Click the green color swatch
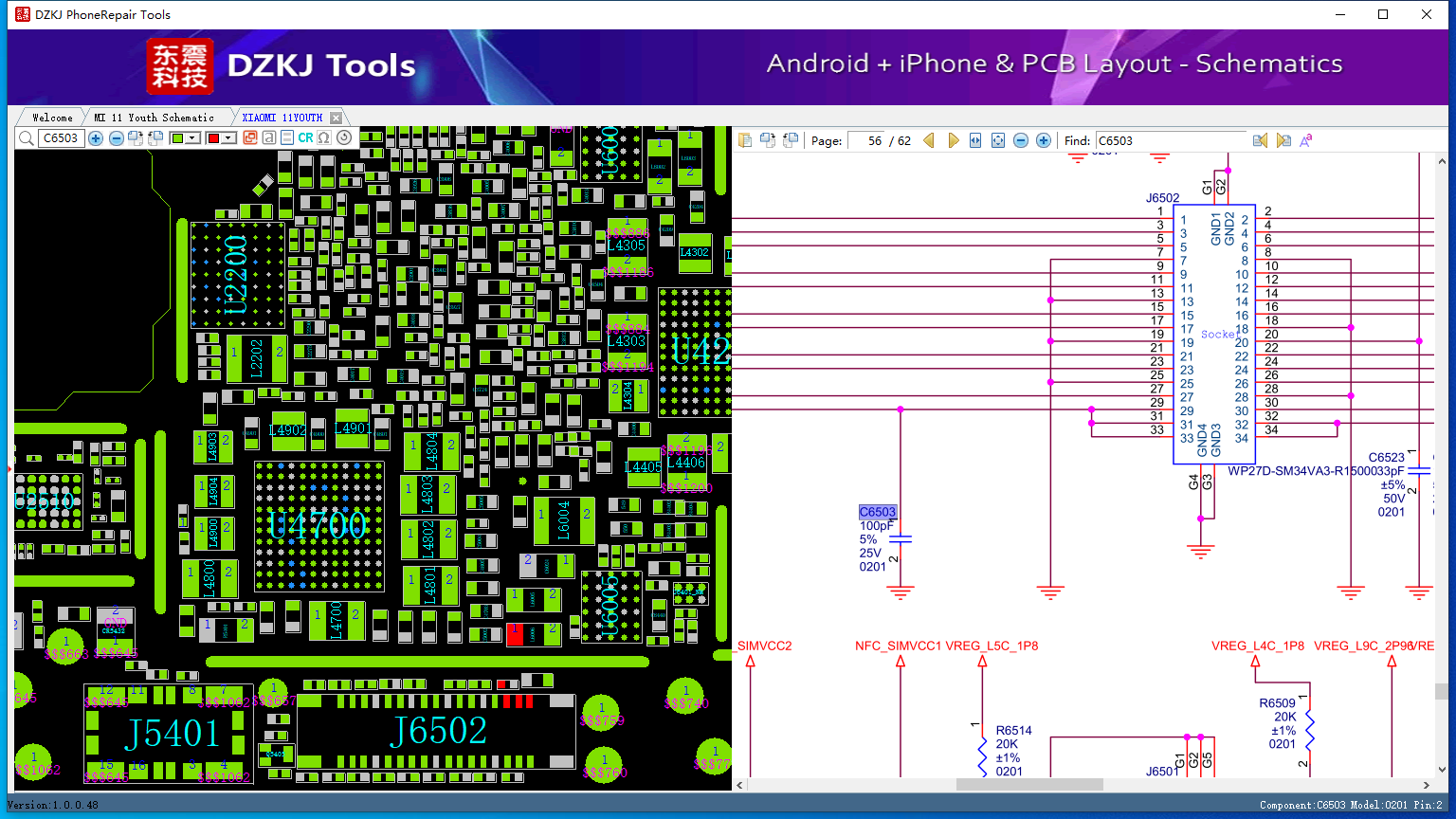Viewport: 1456px width, 819px height. click(x=177, y=138)
